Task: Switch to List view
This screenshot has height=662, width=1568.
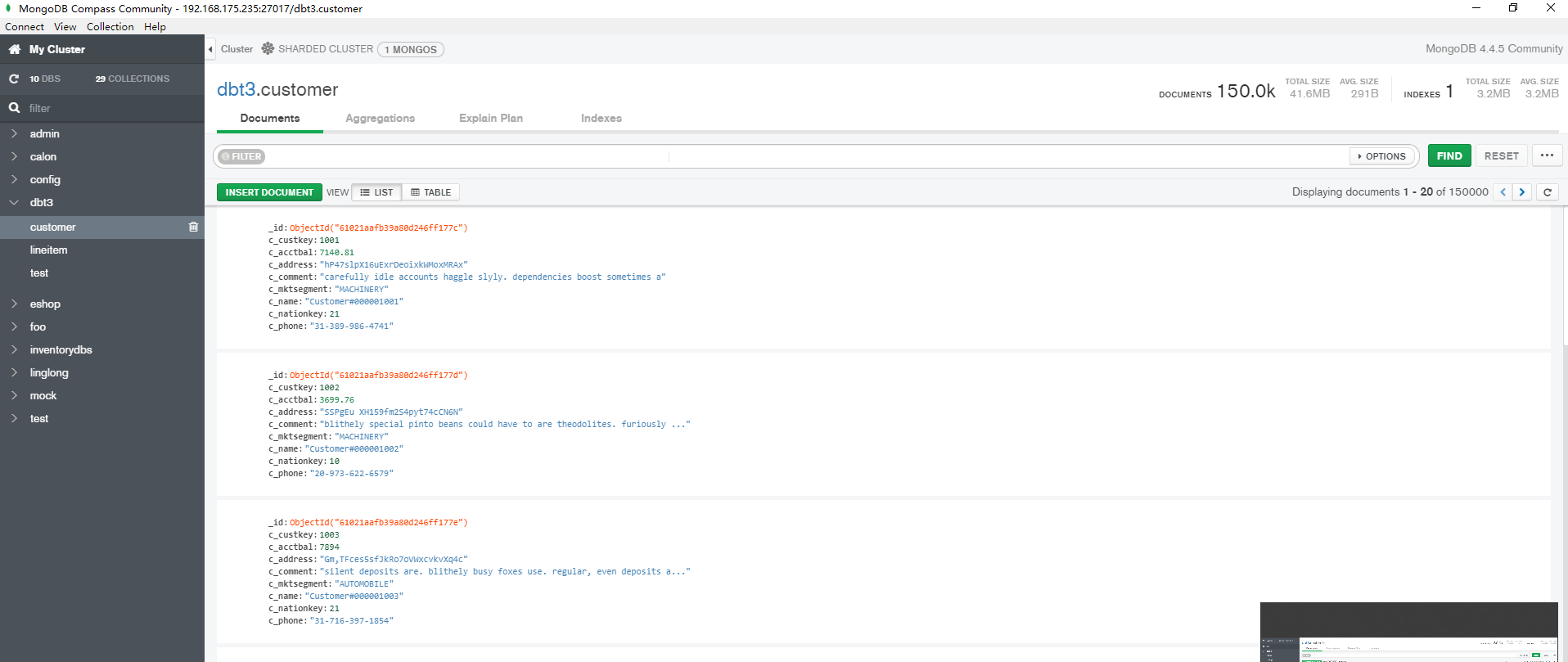Action: coord(376,192)
